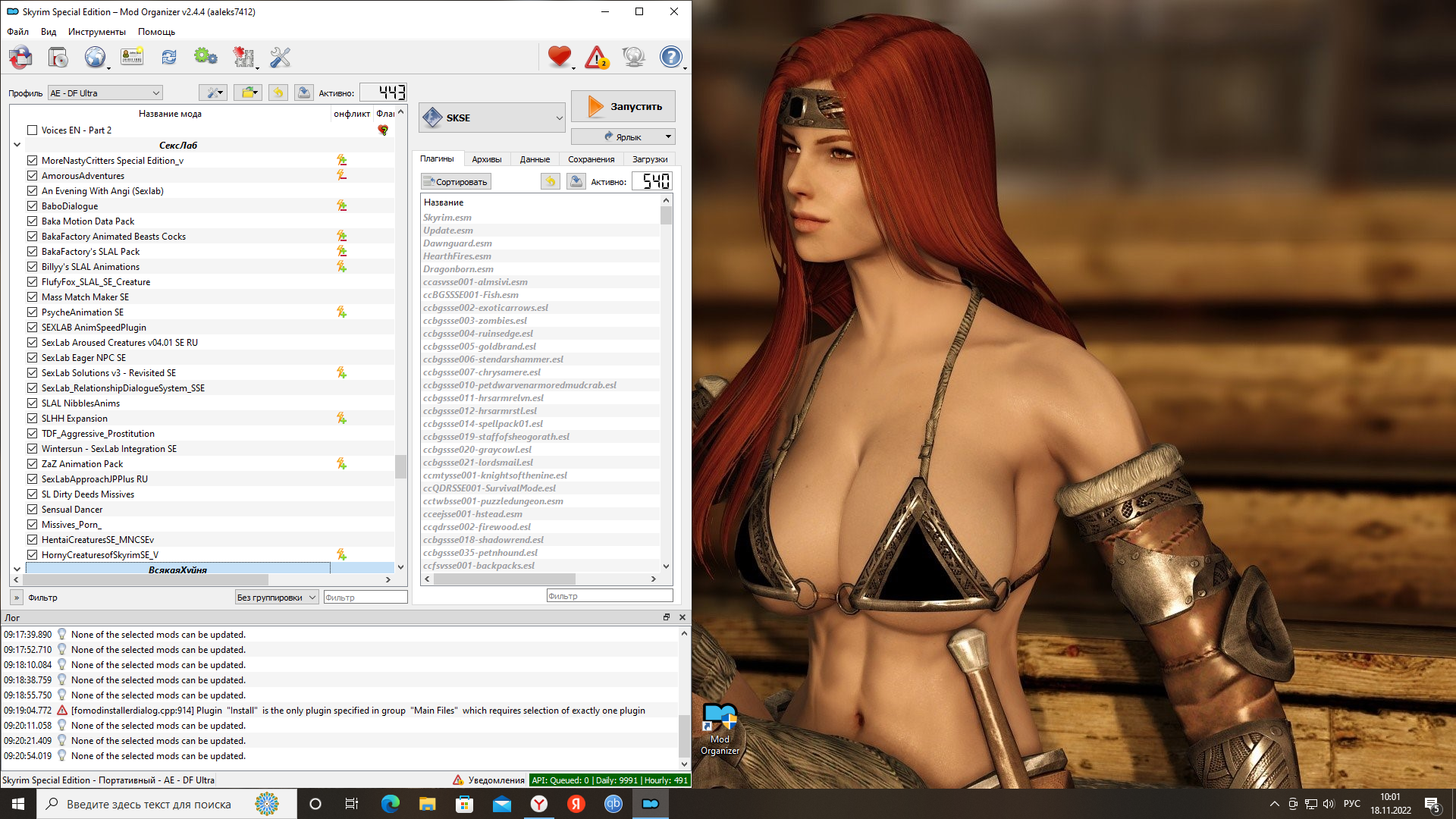The image size is (1456, 819).
Task: Open the wrench and screwdriver settings icon
Action: 280,57
